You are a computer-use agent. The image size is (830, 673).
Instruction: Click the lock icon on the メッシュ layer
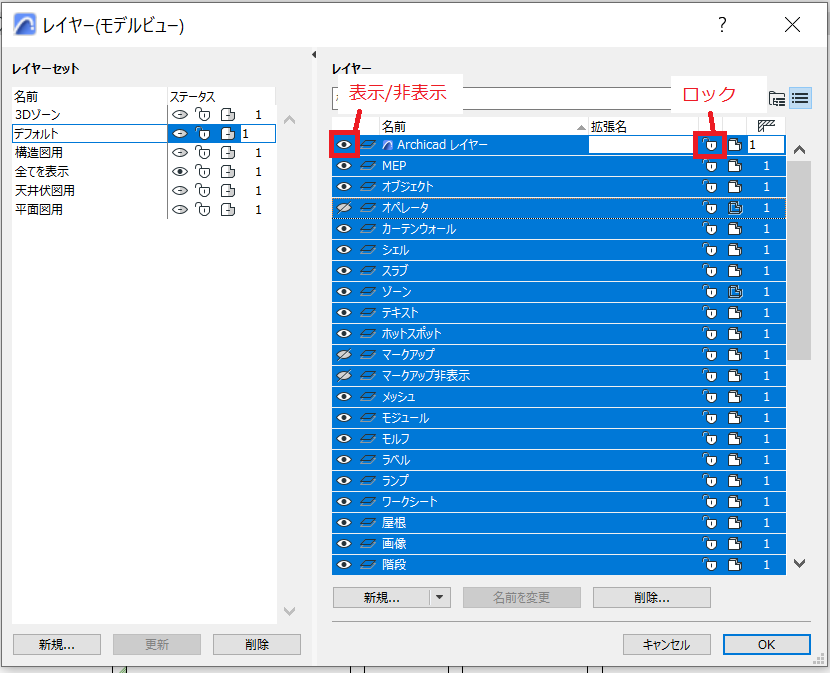pyautogui.click(x=710, y=396)
